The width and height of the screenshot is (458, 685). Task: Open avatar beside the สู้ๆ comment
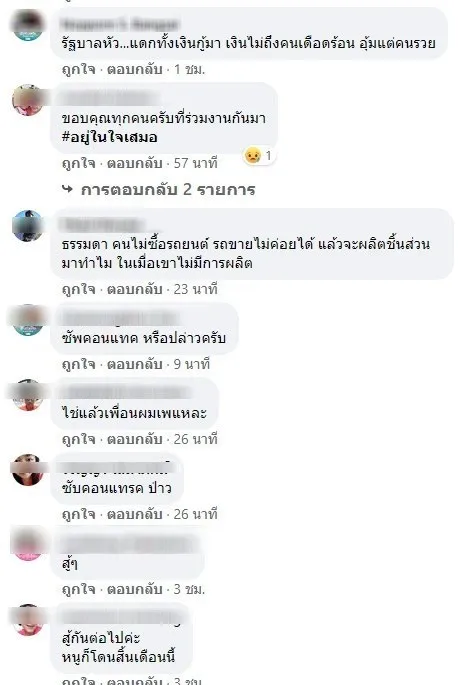pyautogui.click(x=28, y=545)
